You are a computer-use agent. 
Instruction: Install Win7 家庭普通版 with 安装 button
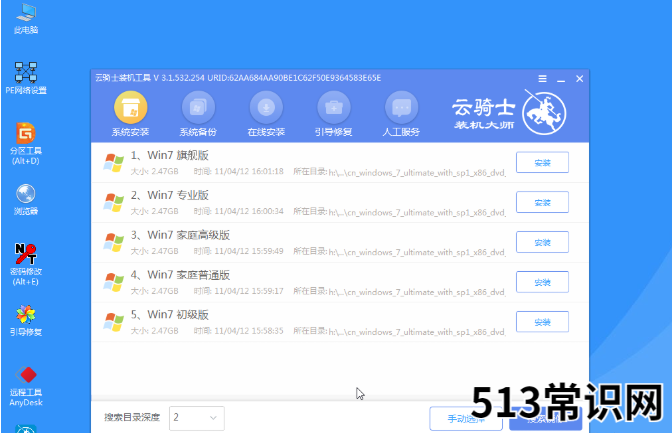coord(542,282)
